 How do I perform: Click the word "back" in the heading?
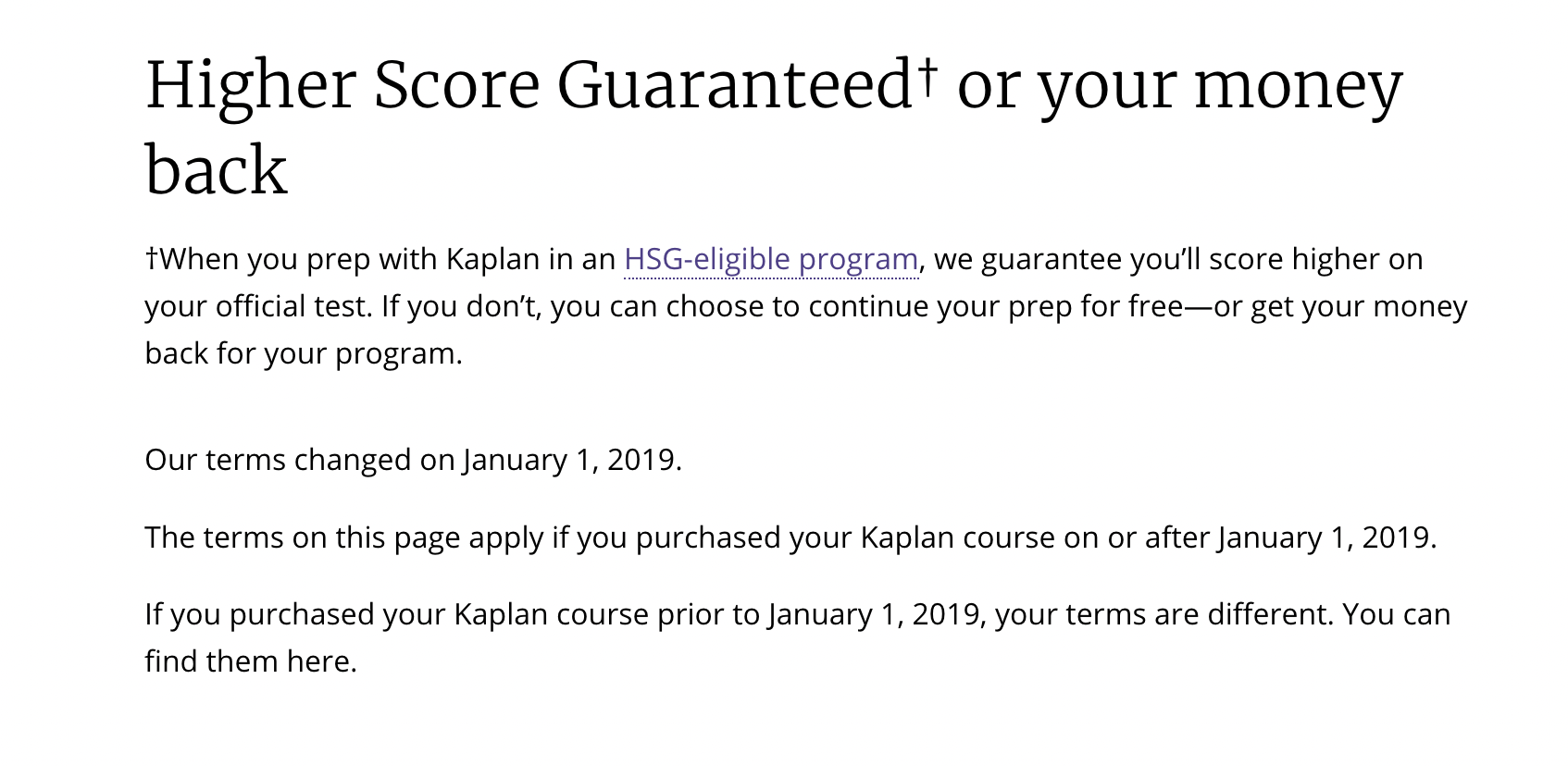217,170
